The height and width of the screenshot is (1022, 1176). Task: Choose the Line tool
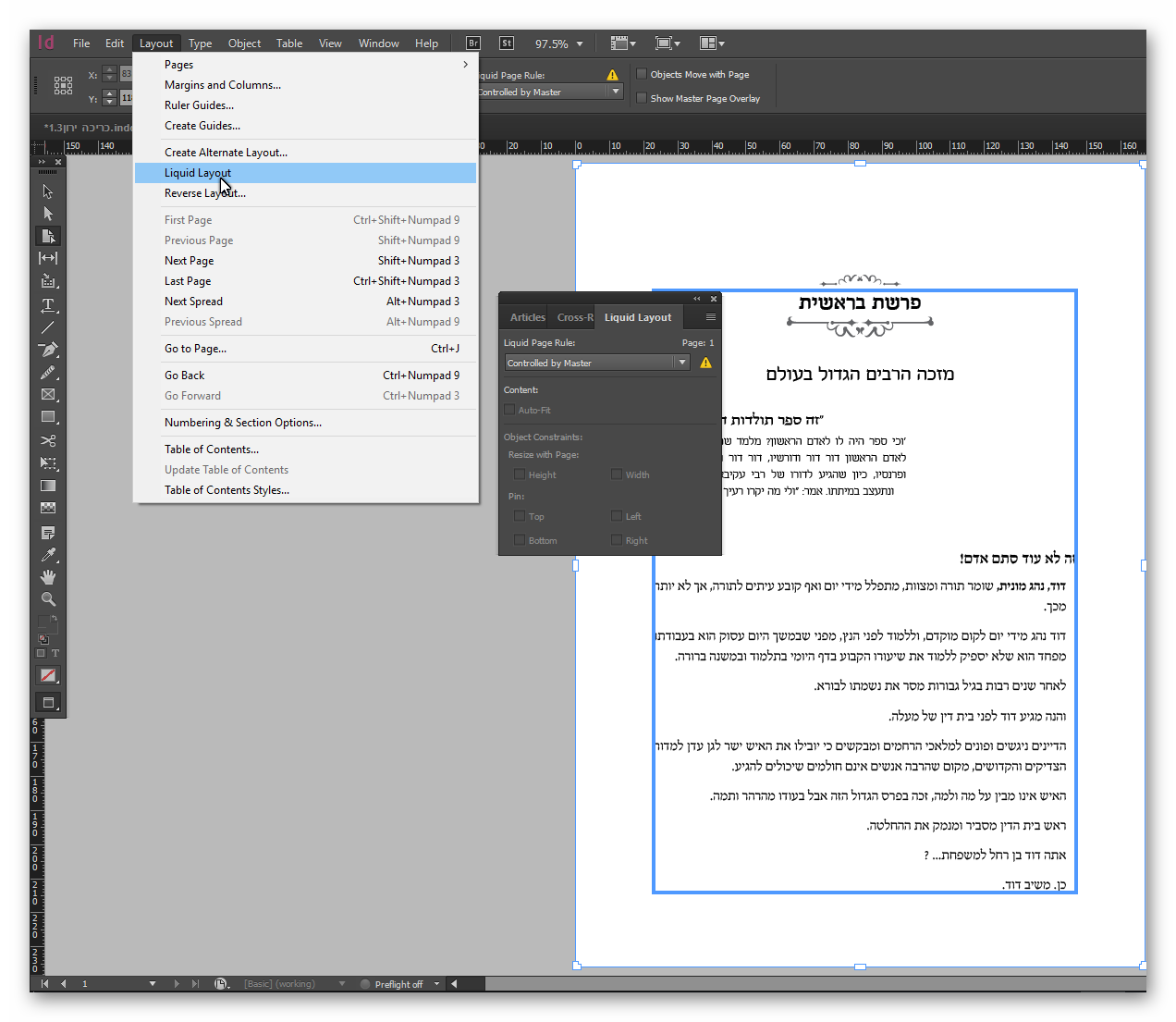(48, 326)
